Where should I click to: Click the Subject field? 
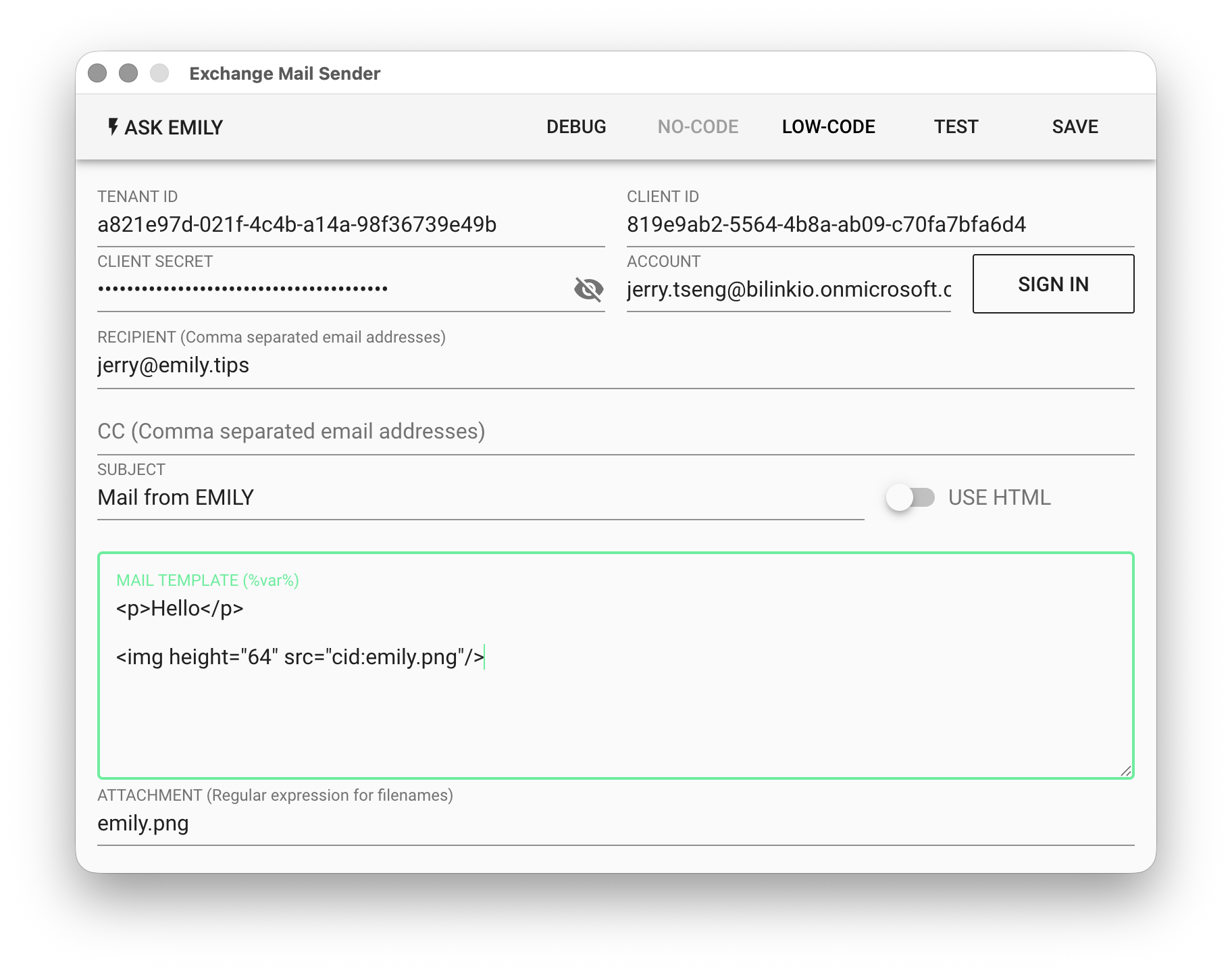[480, 498]
